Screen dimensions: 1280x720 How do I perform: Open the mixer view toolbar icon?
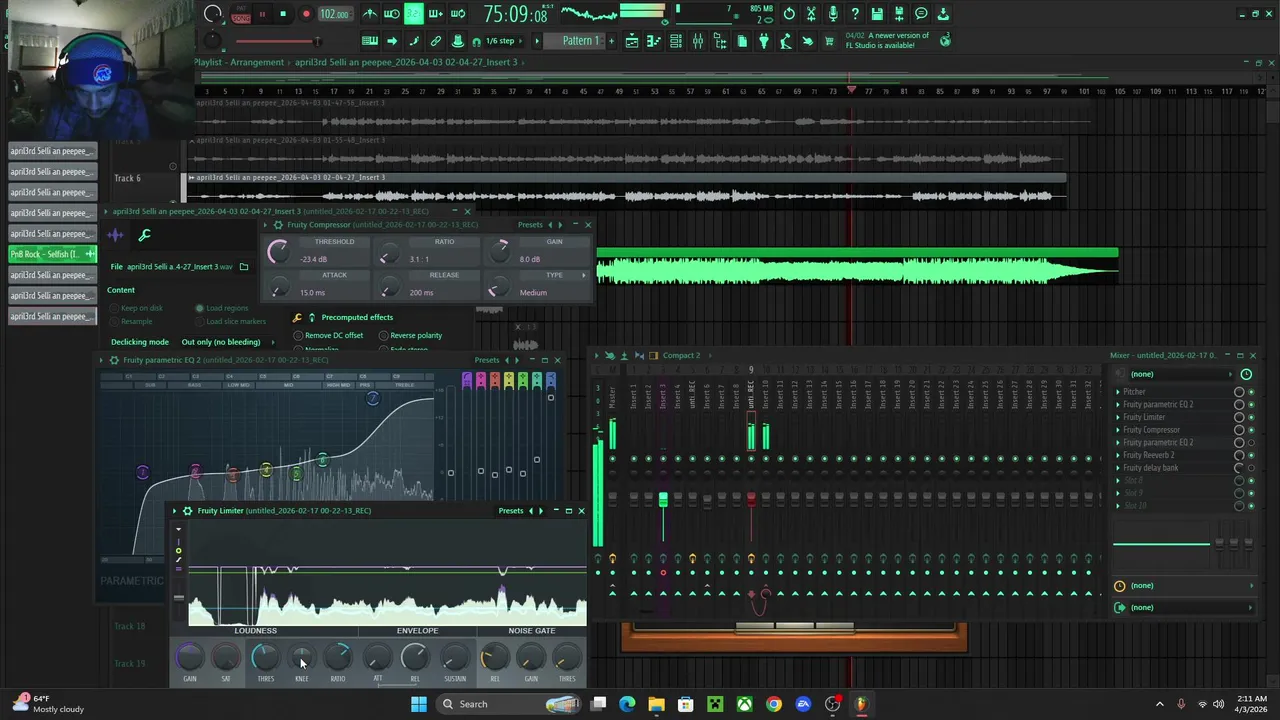(697, 41)
